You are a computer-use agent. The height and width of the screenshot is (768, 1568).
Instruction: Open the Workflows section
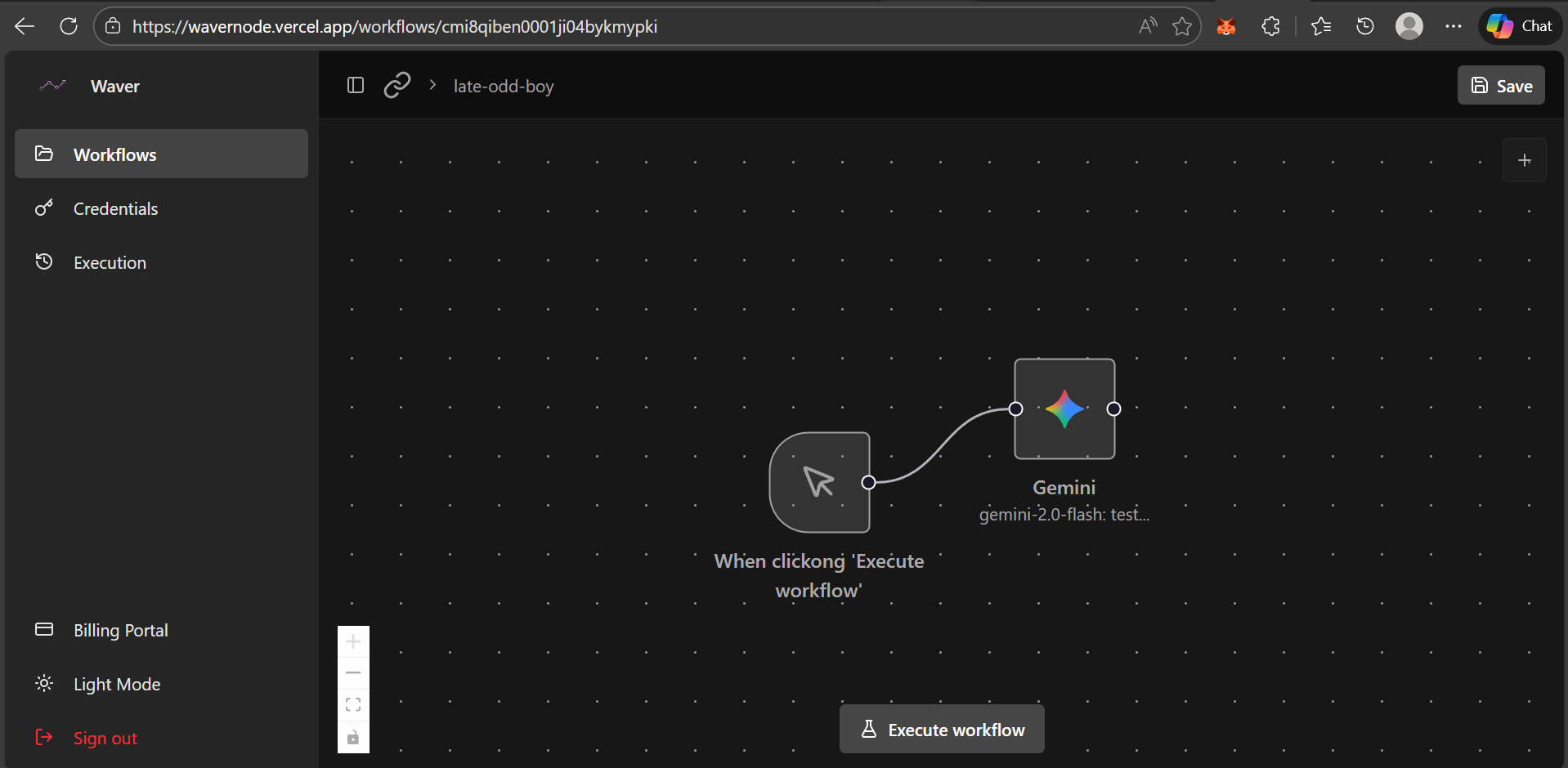[114, 154]
